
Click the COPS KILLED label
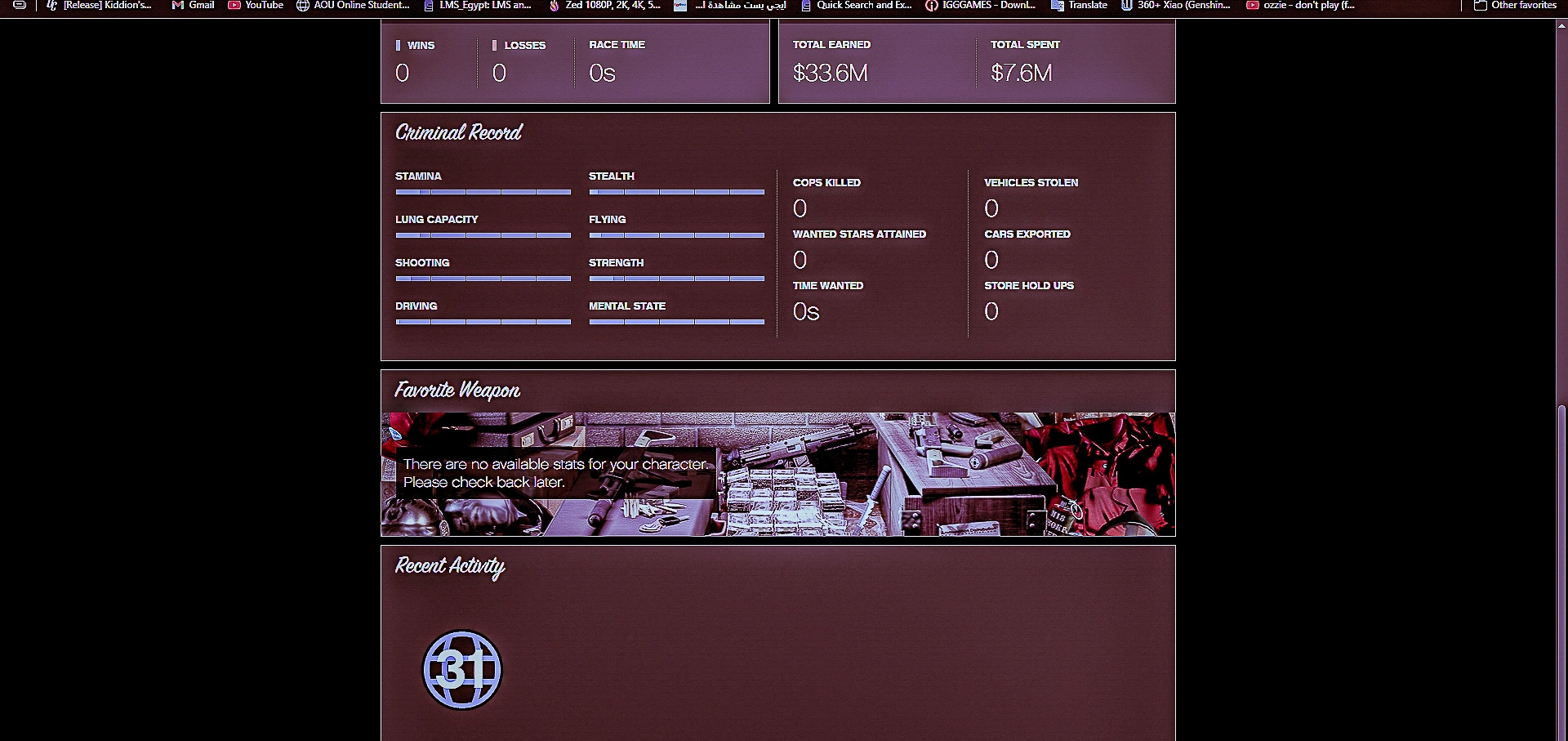826,183
